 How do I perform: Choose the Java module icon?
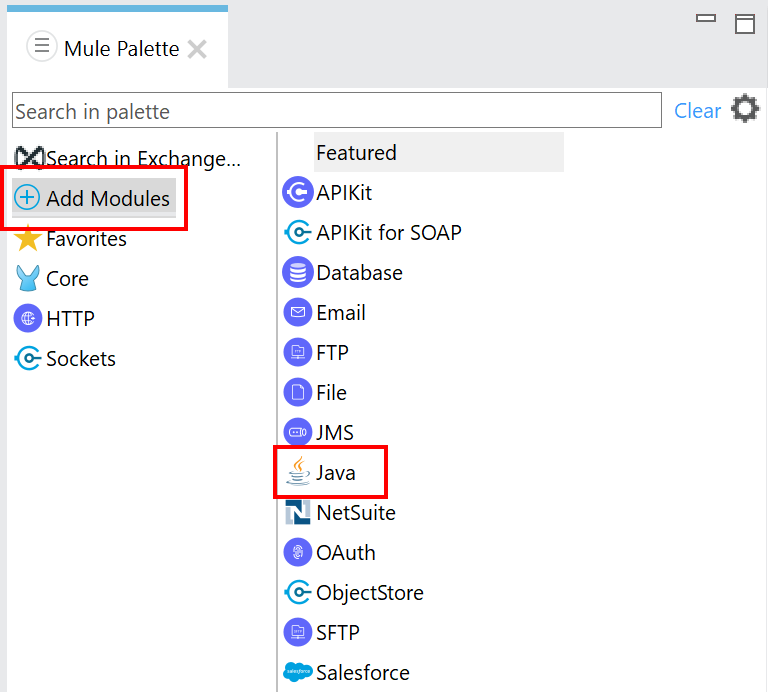point(298,472)
